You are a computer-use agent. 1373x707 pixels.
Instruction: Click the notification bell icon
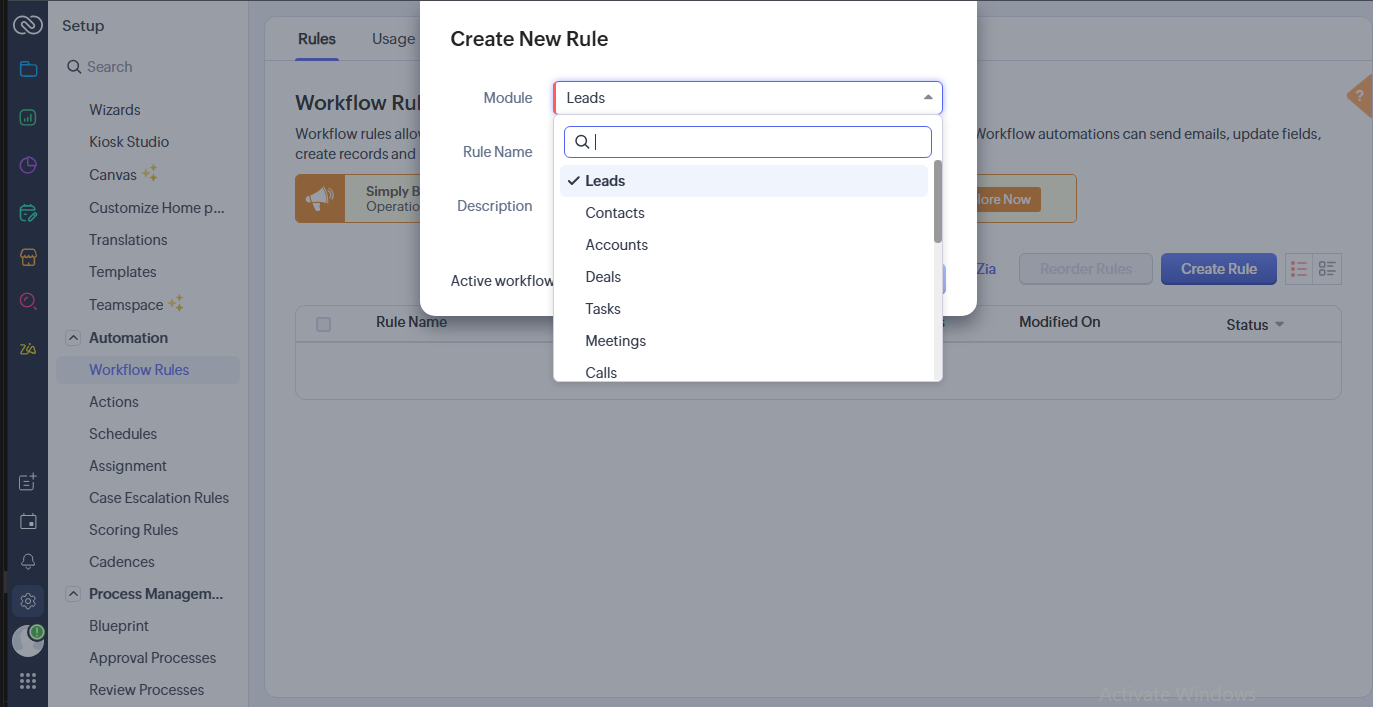click(28, 561)
